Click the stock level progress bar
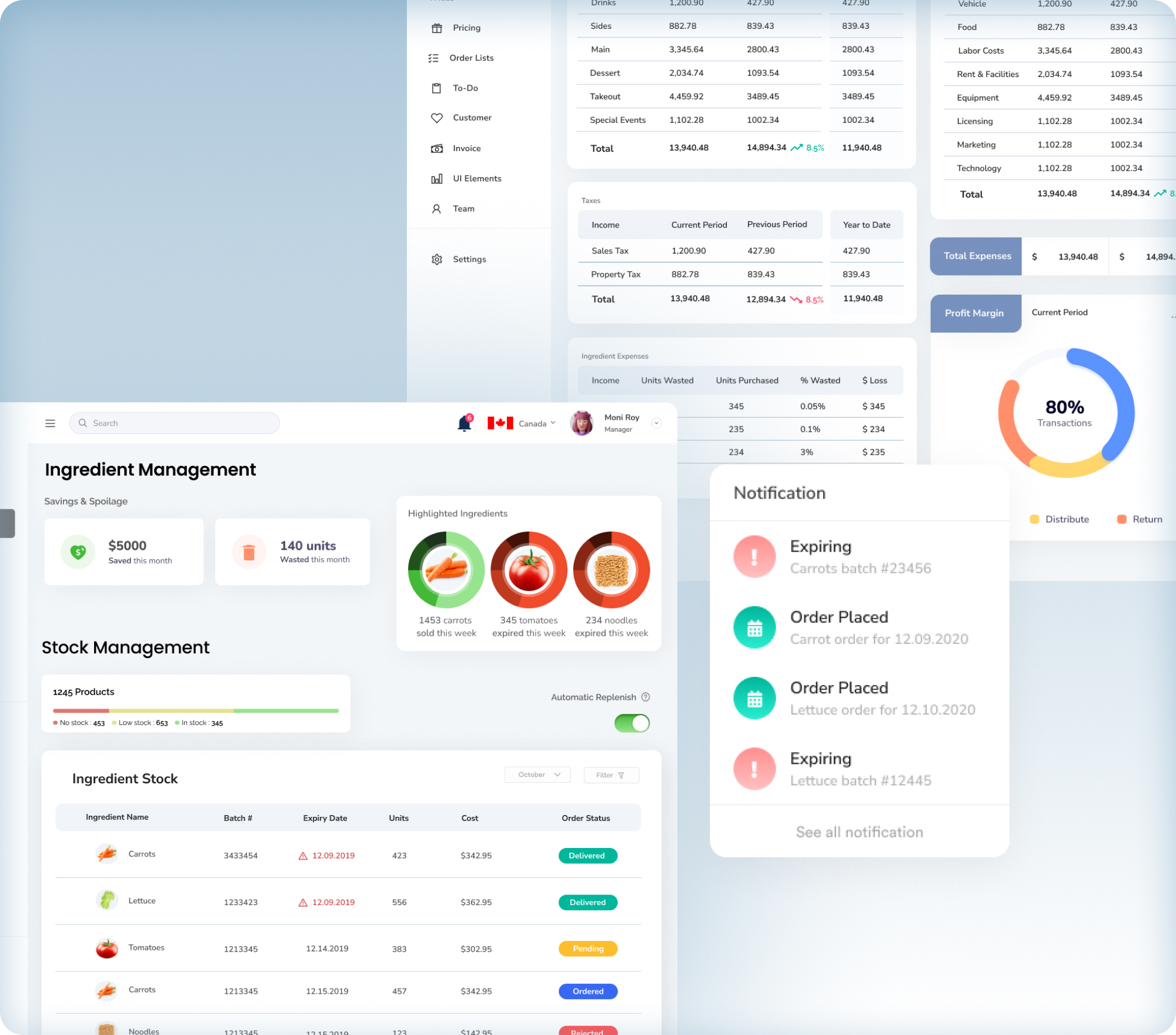1176x1035 pixels. [x=194, y=710]
